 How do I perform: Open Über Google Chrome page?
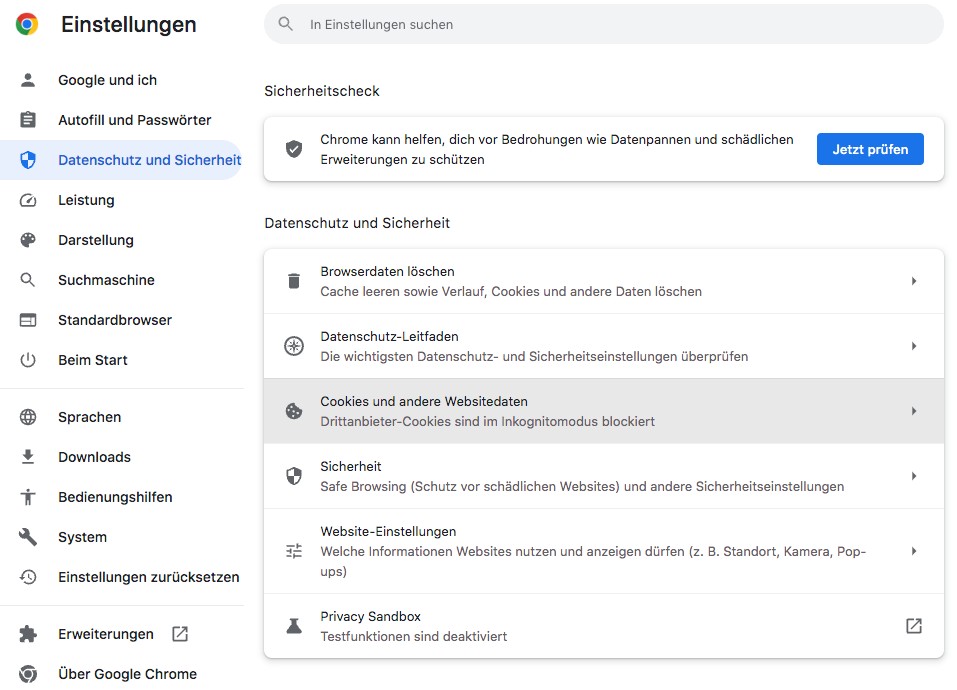click(127, 674)
